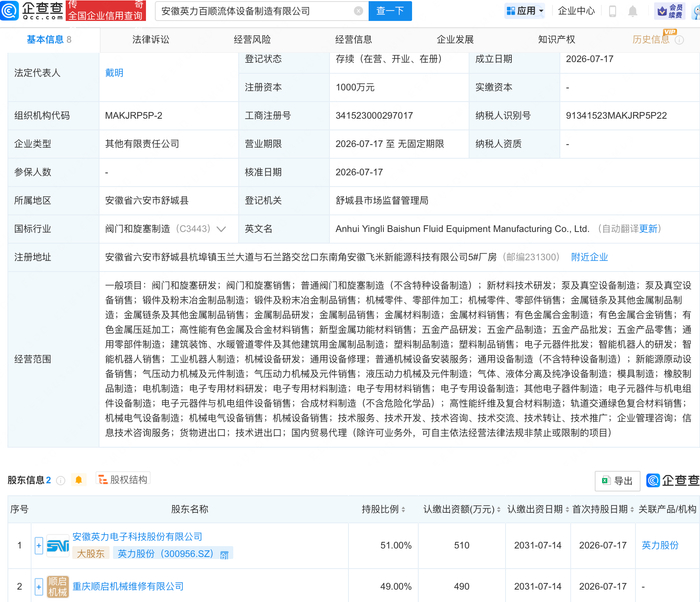This screenshot has height=602, width=700.
Task: Open 历史信息 VIP tab
Action: tap(651, 40)
